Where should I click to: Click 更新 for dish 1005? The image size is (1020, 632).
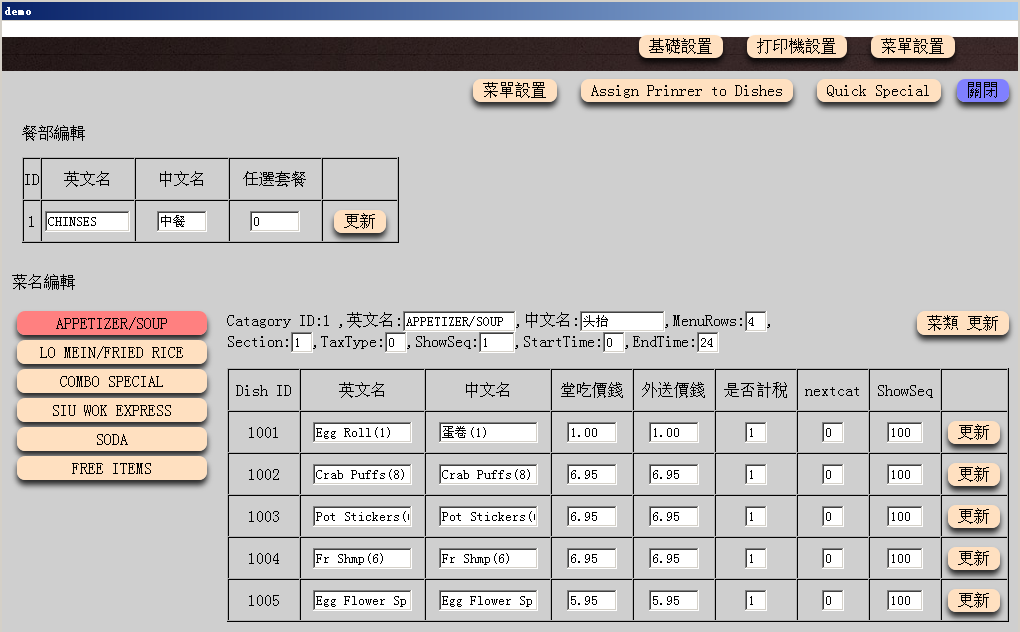tap(973, 601)
